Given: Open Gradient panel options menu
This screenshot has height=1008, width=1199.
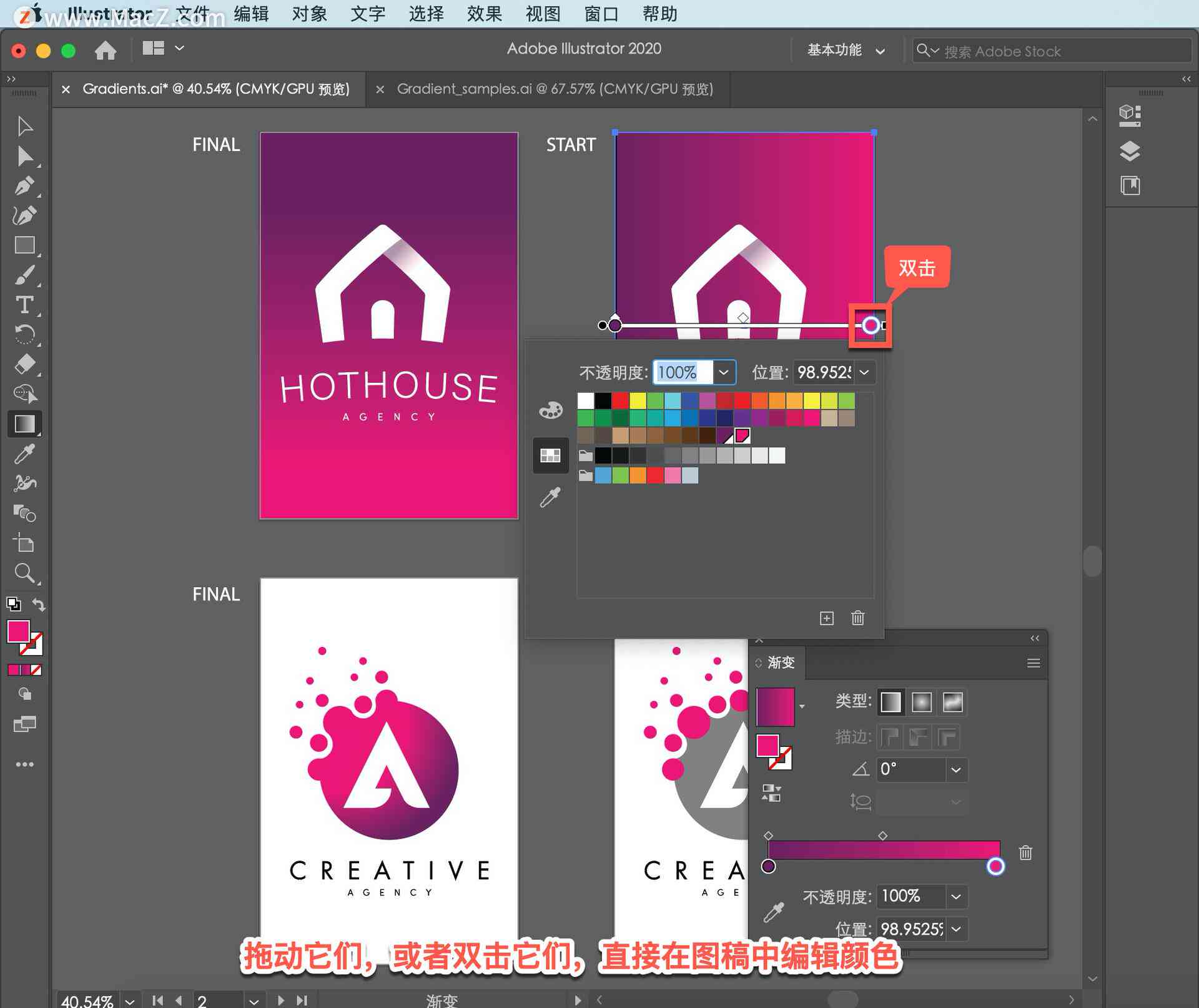Looking at the screenshot, I should (1034, 663).
